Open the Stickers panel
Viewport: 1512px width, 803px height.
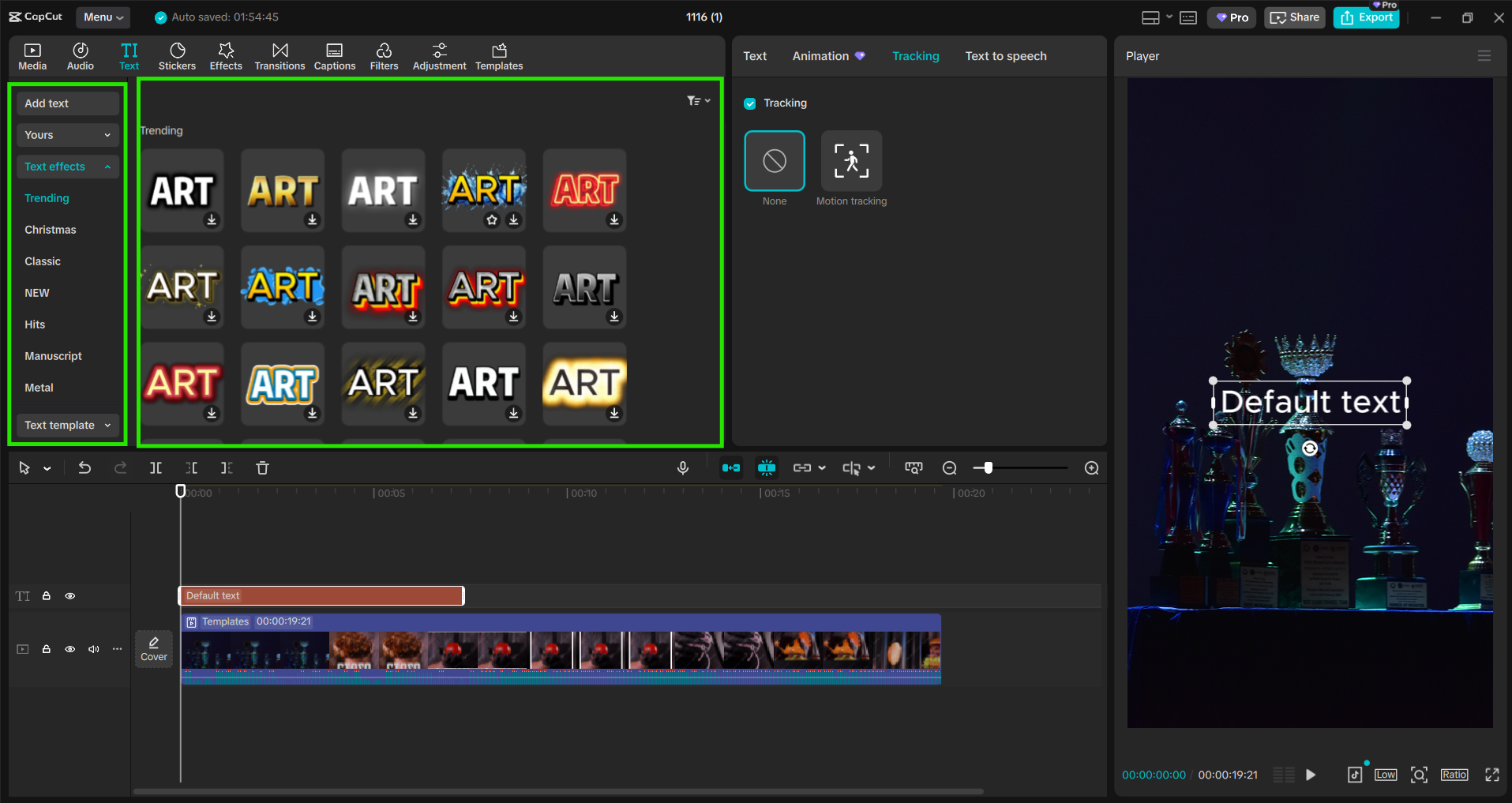(x=177, y=56)
